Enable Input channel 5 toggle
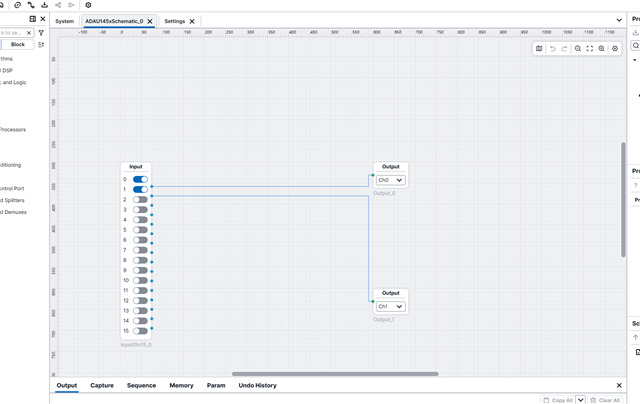The height and width of the screenshot is (404, 640). (x=140, y=230)
